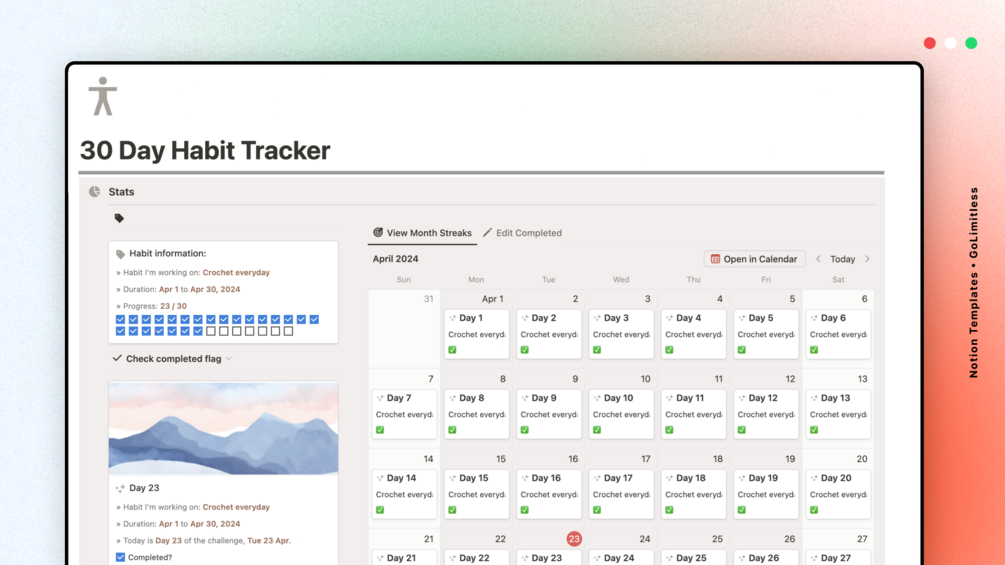This screenshot has height=565, width=1005.
Task: Switch to Edit Completed tab
Action: pyautogui.click(x=522, y=233)
